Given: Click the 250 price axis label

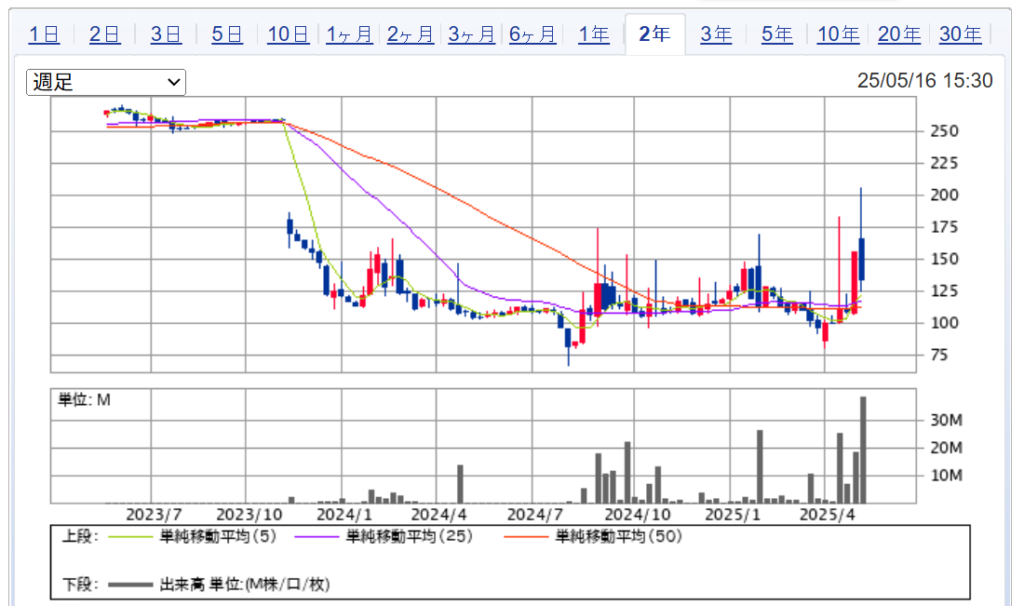Looking at the screenshot, I should [944, 131].
